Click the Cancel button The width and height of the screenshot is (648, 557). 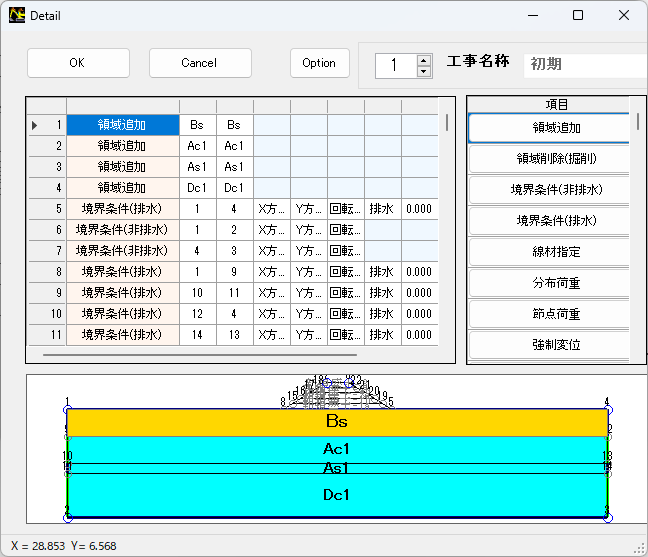[200, 63]
